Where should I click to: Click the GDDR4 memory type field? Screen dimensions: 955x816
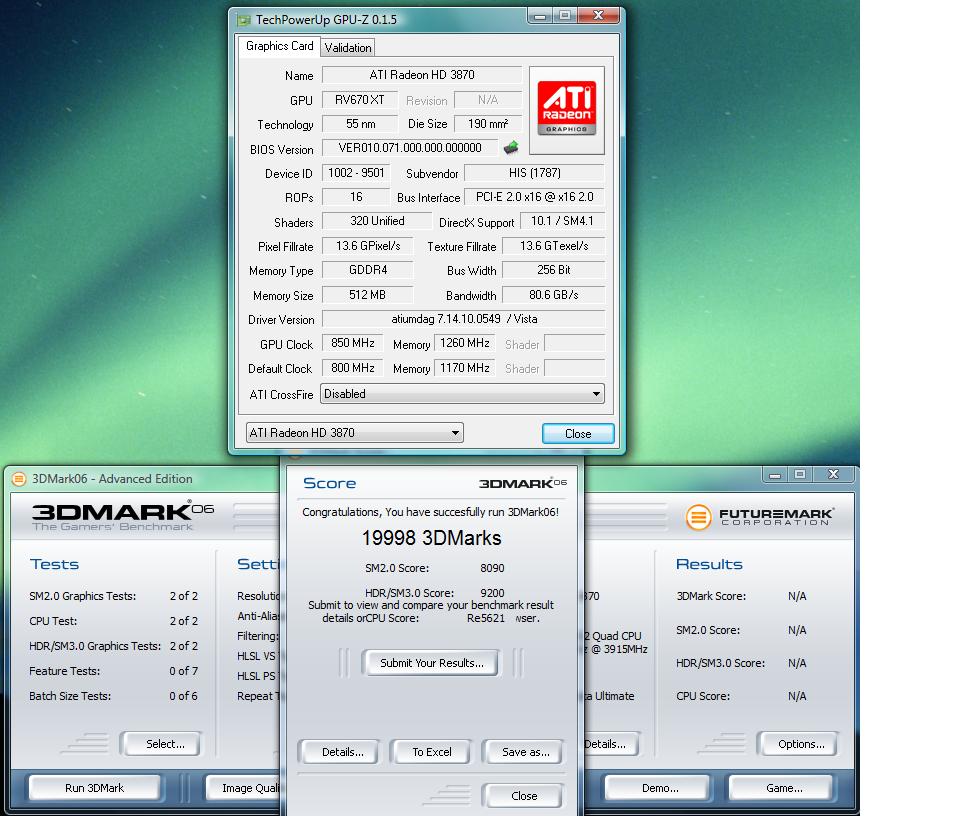click(x=368, y=270)
